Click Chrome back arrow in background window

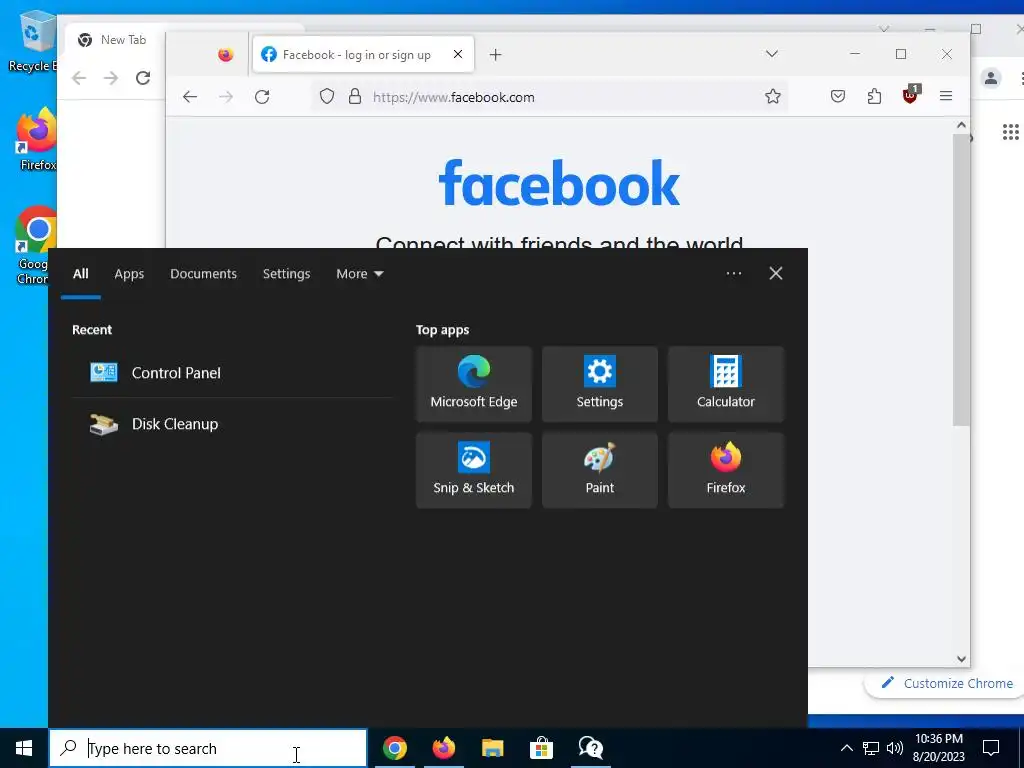[x=79, y=78]
